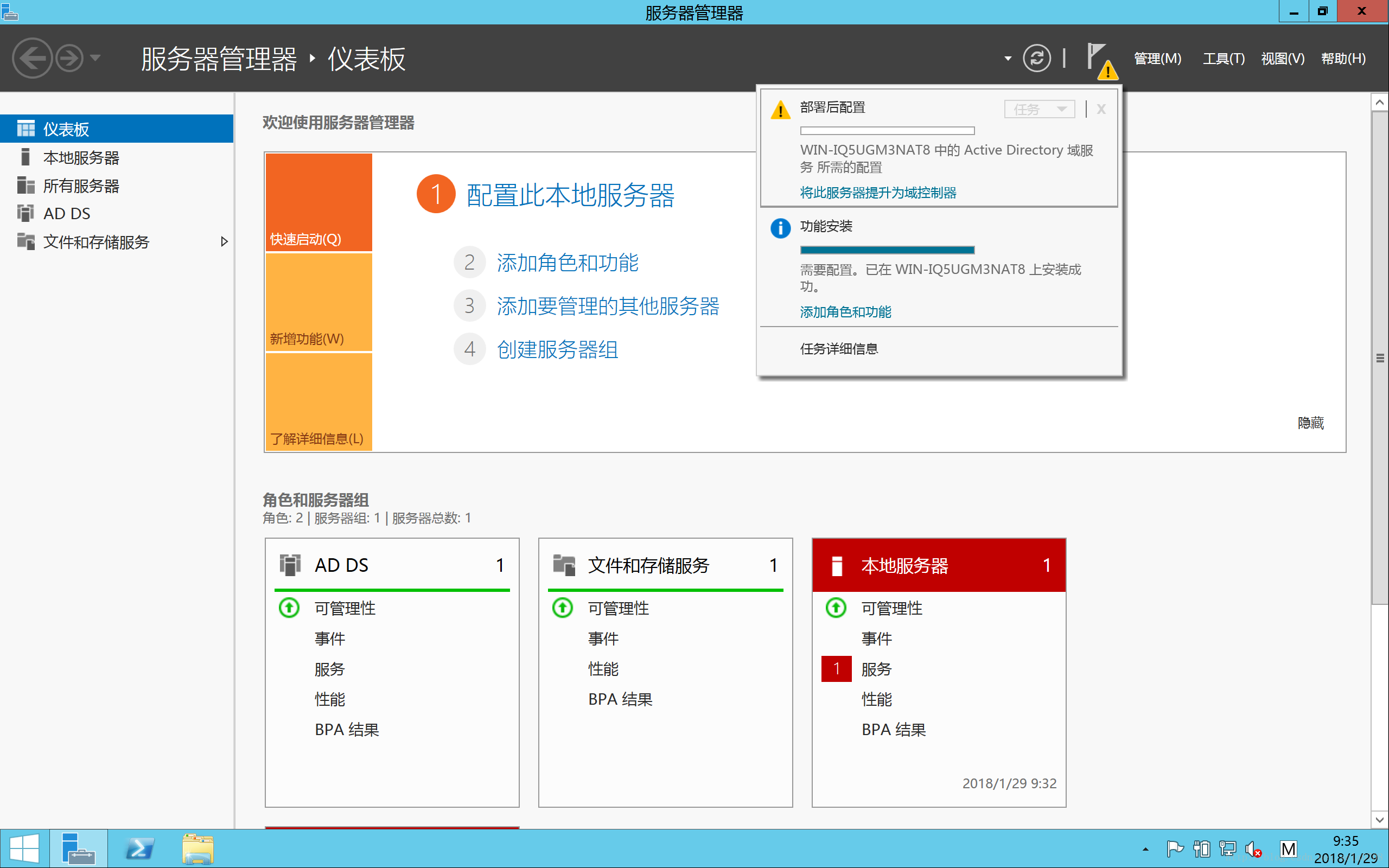Viewport: 1389px width, 868px height.
Task: Click 将此服务器提升为域控制器 link
Action: pos(878,192)
